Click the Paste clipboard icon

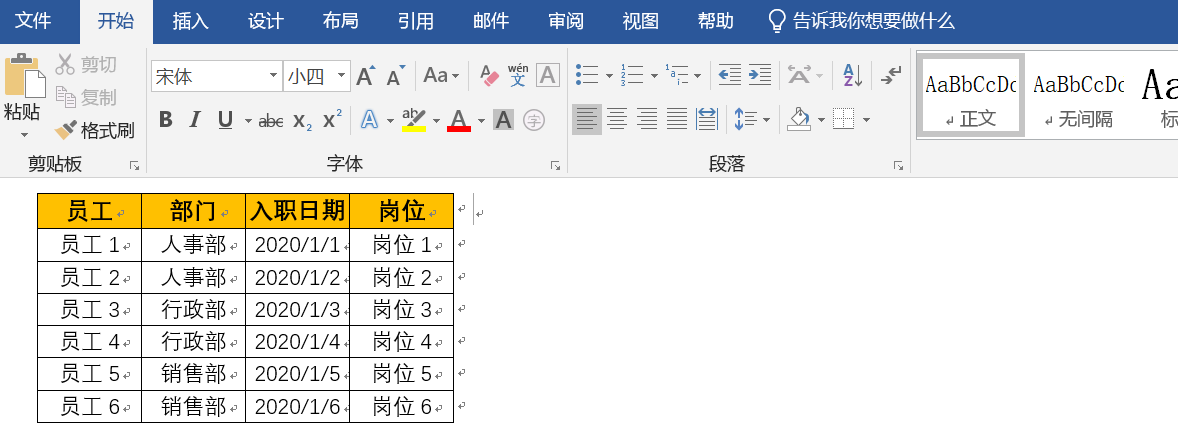click(24, 76)
